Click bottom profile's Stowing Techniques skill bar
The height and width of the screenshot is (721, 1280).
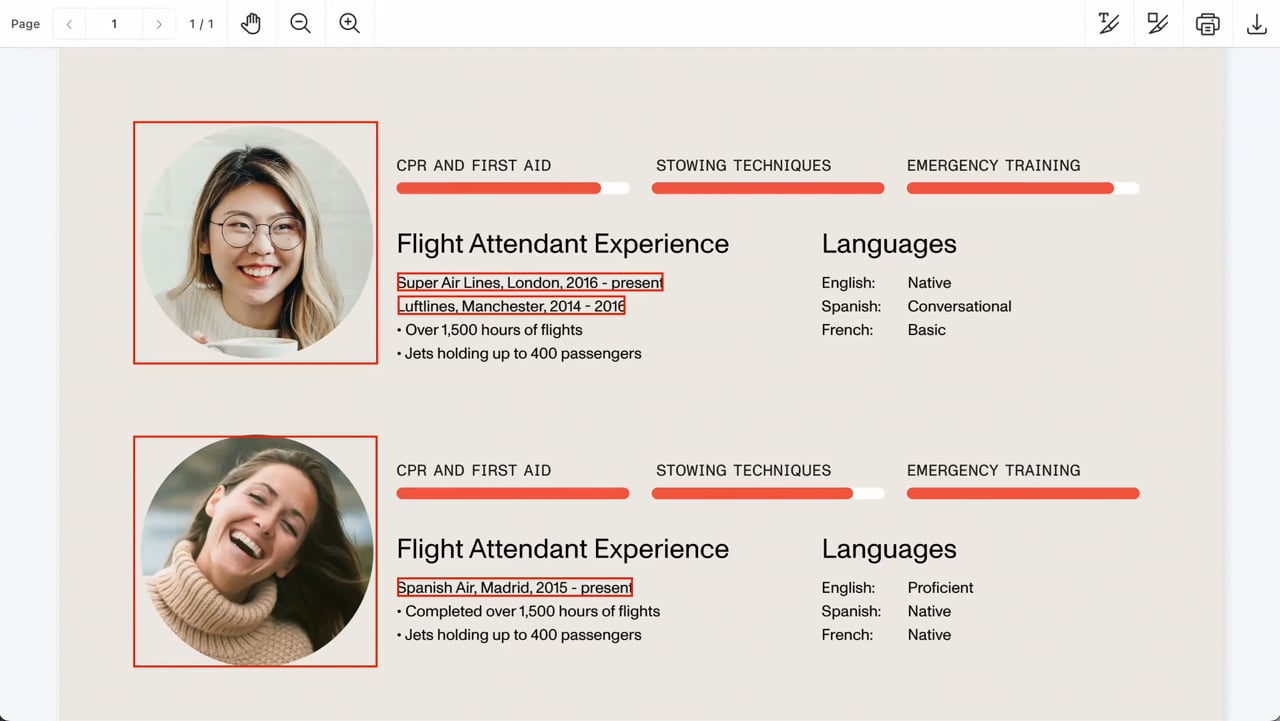[767, 493]
